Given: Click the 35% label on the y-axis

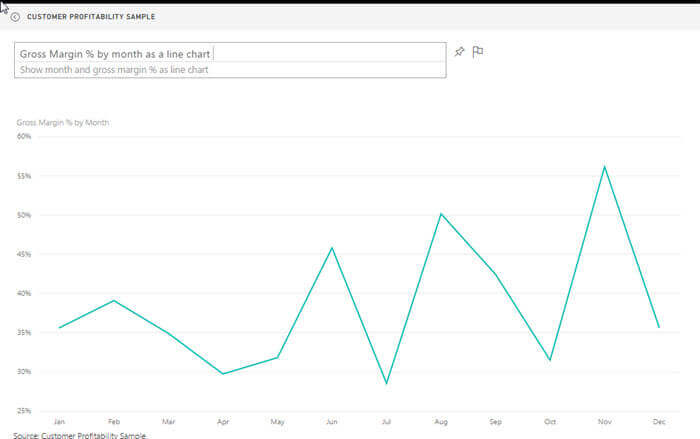Looking at the screenshot, I should click(24, 332).
